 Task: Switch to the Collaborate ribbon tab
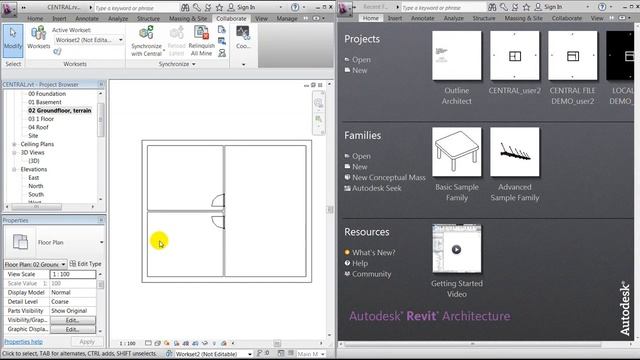click(x=231, y=18)
